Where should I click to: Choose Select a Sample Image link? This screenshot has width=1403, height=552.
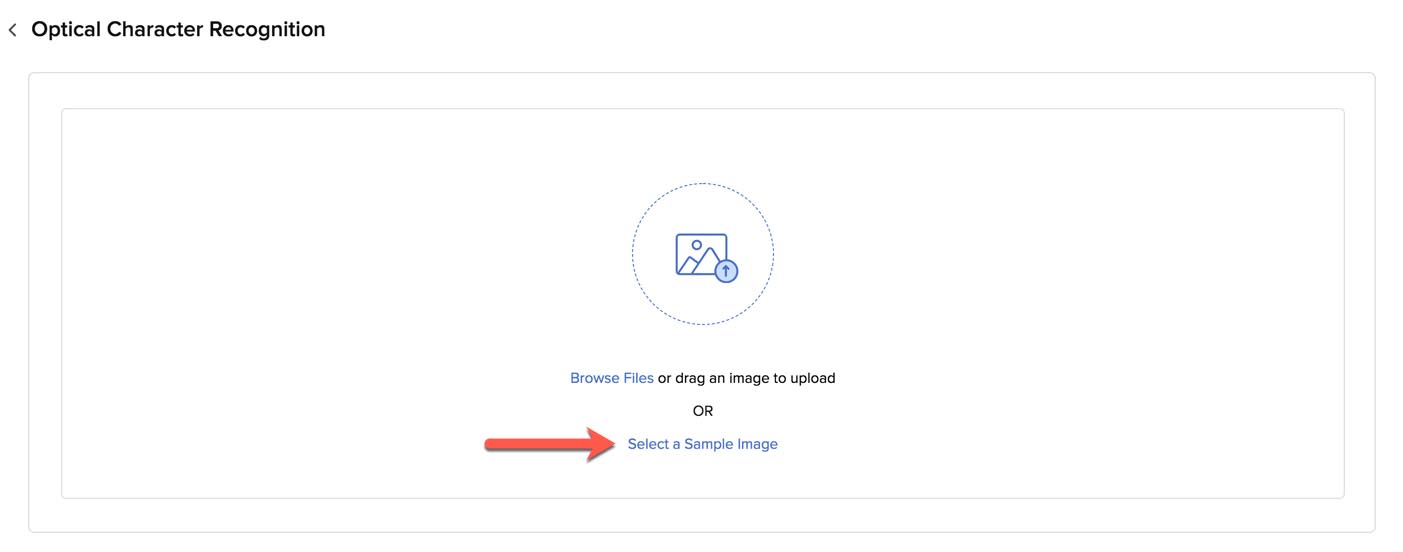coord(702,444)
